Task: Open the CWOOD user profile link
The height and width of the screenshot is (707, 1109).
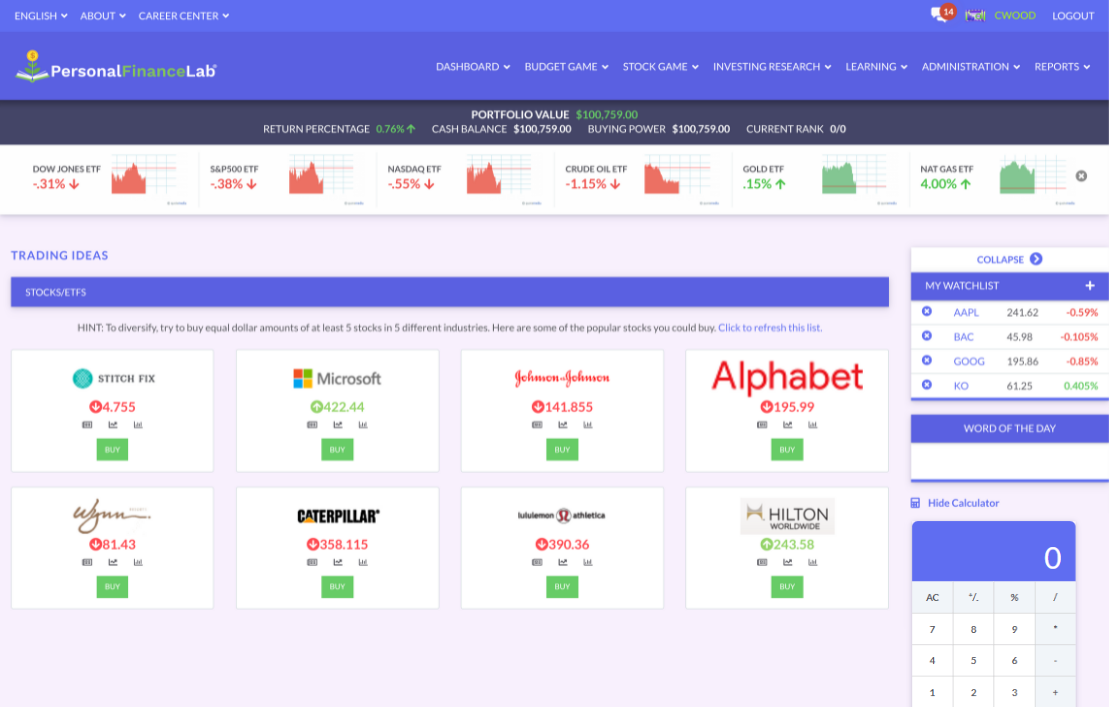Action: click(x=1015, y=16)
